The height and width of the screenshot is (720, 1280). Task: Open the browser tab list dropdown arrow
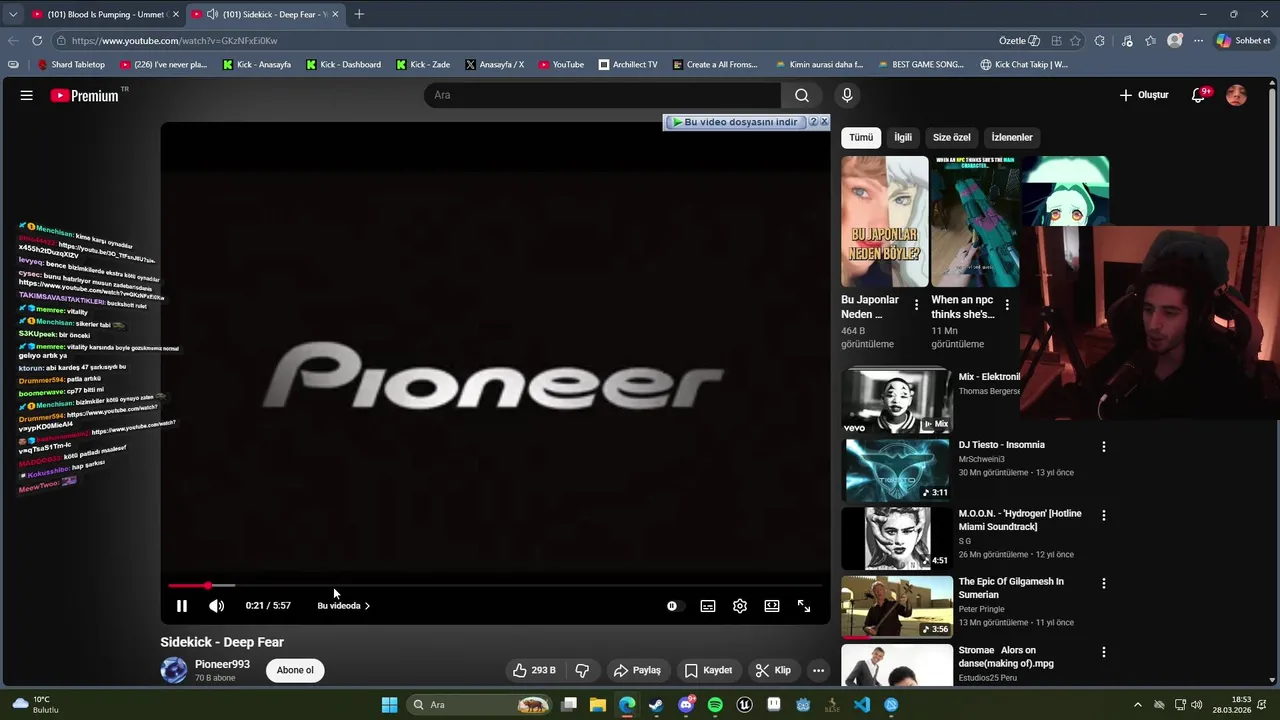pos(12,14)
